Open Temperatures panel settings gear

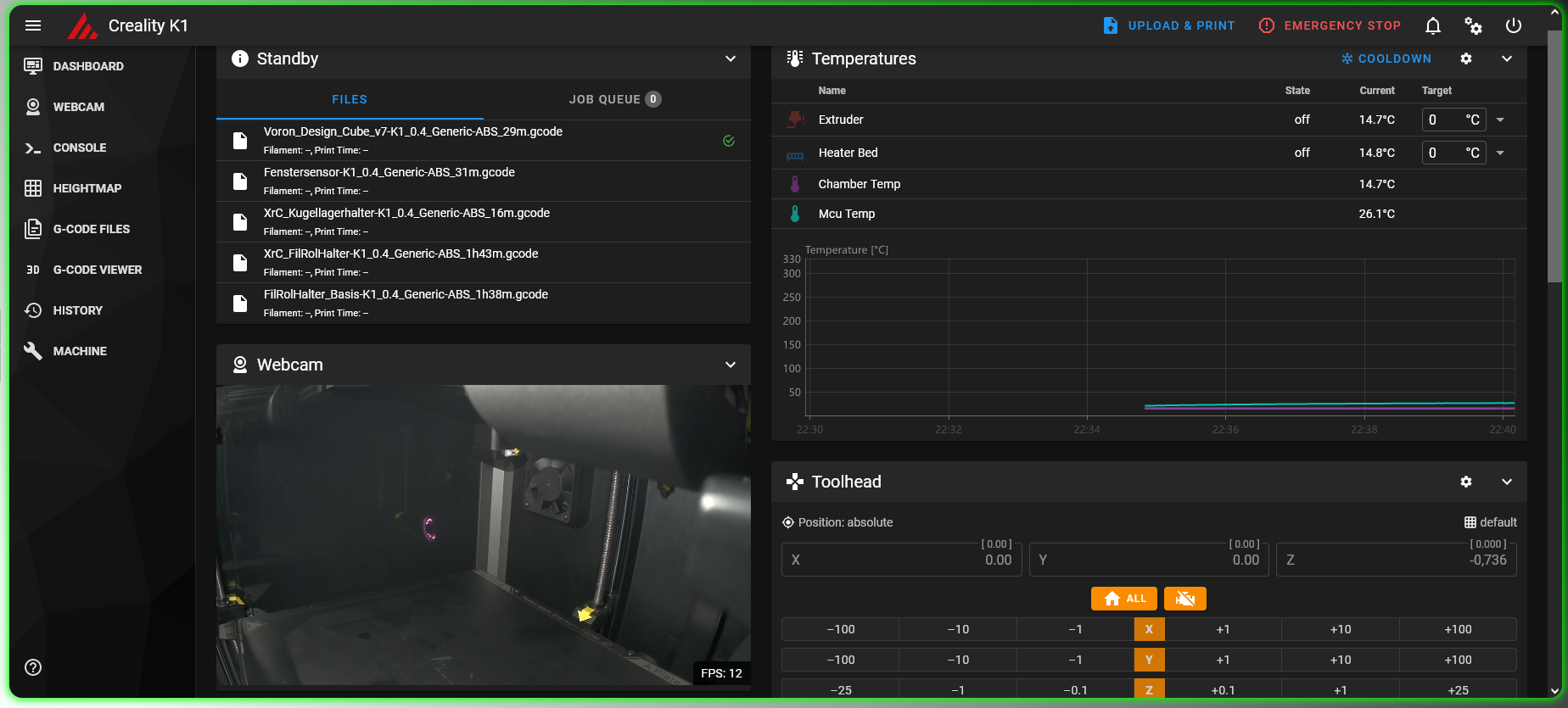[1466, 59]
